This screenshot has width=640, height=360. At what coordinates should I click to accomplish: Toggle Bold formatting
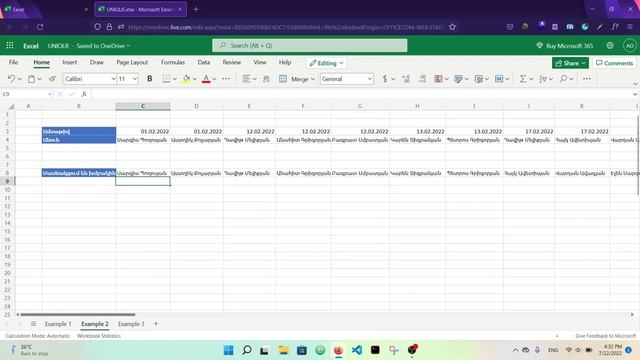coord(150,79)
